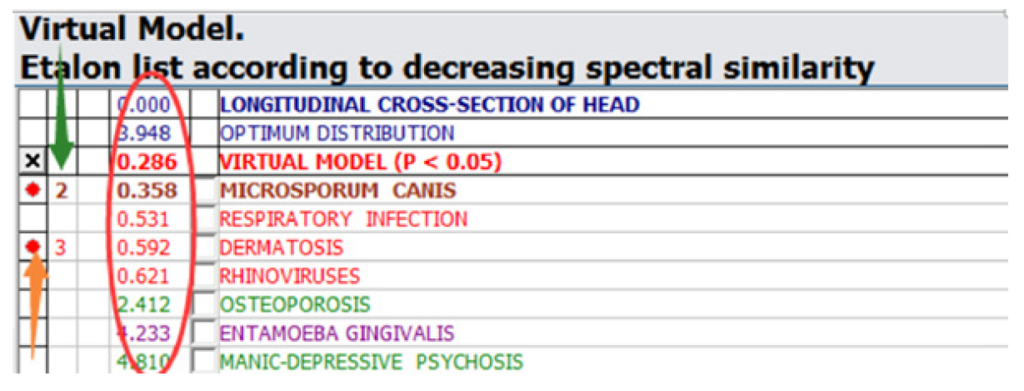Select LONGITUDINAL CROSS-SECTION OF HEAD entry

point(429,104)
